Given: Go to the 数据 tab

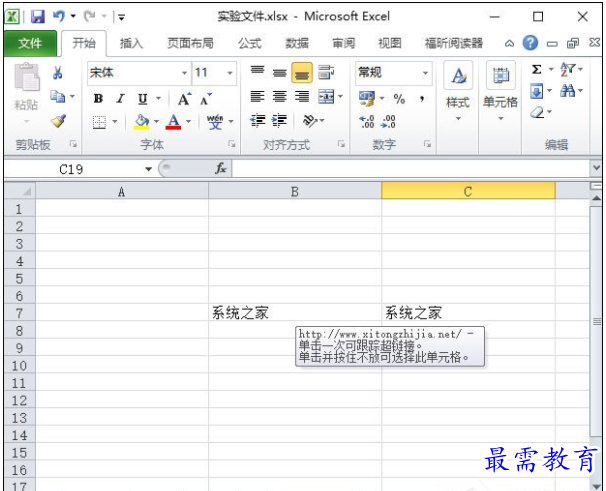Looking at the screenshot, I should click(x=297, y=43).
